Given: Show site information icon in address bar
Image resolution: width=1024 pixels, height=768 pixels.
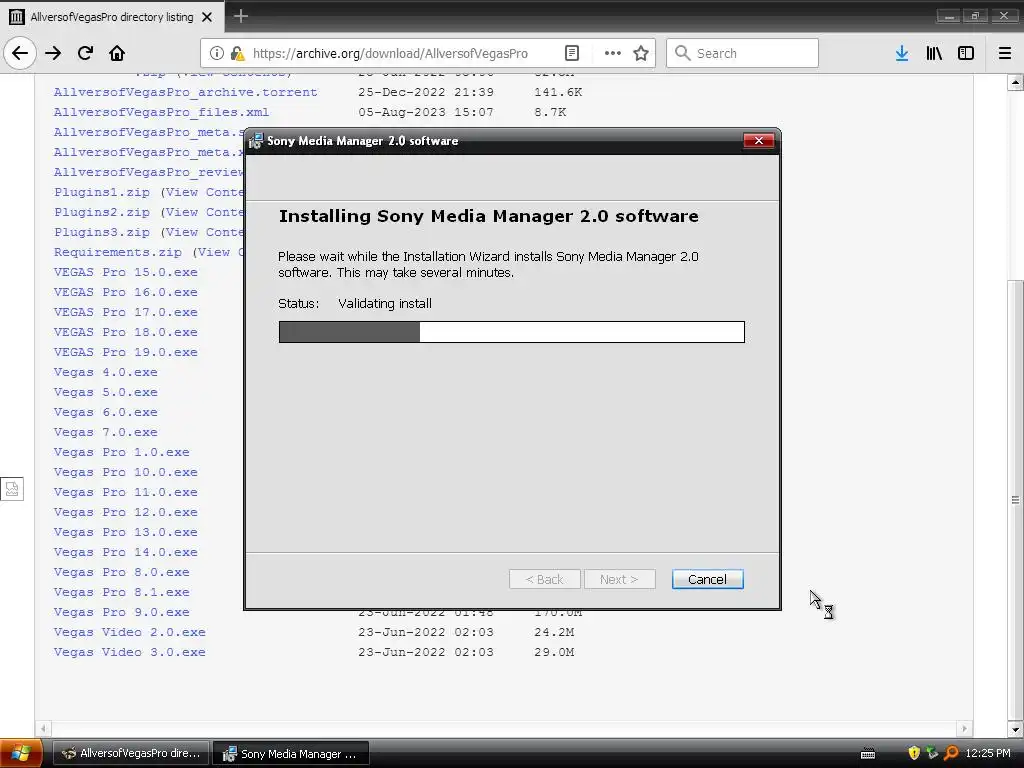Looking at the screenshot, I should tap(216, 53).
